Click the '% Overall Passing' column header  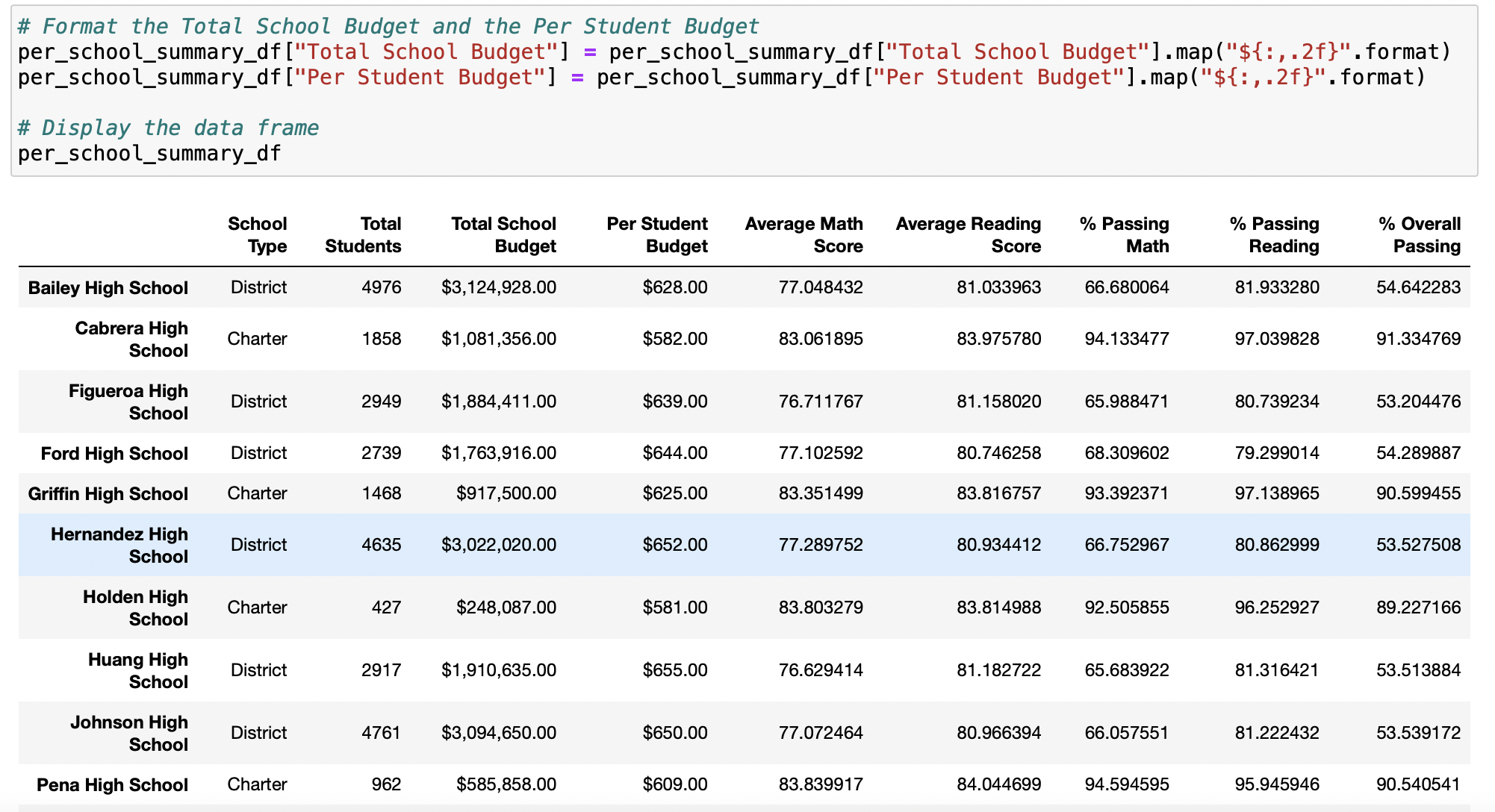[x=1419, y=235]
